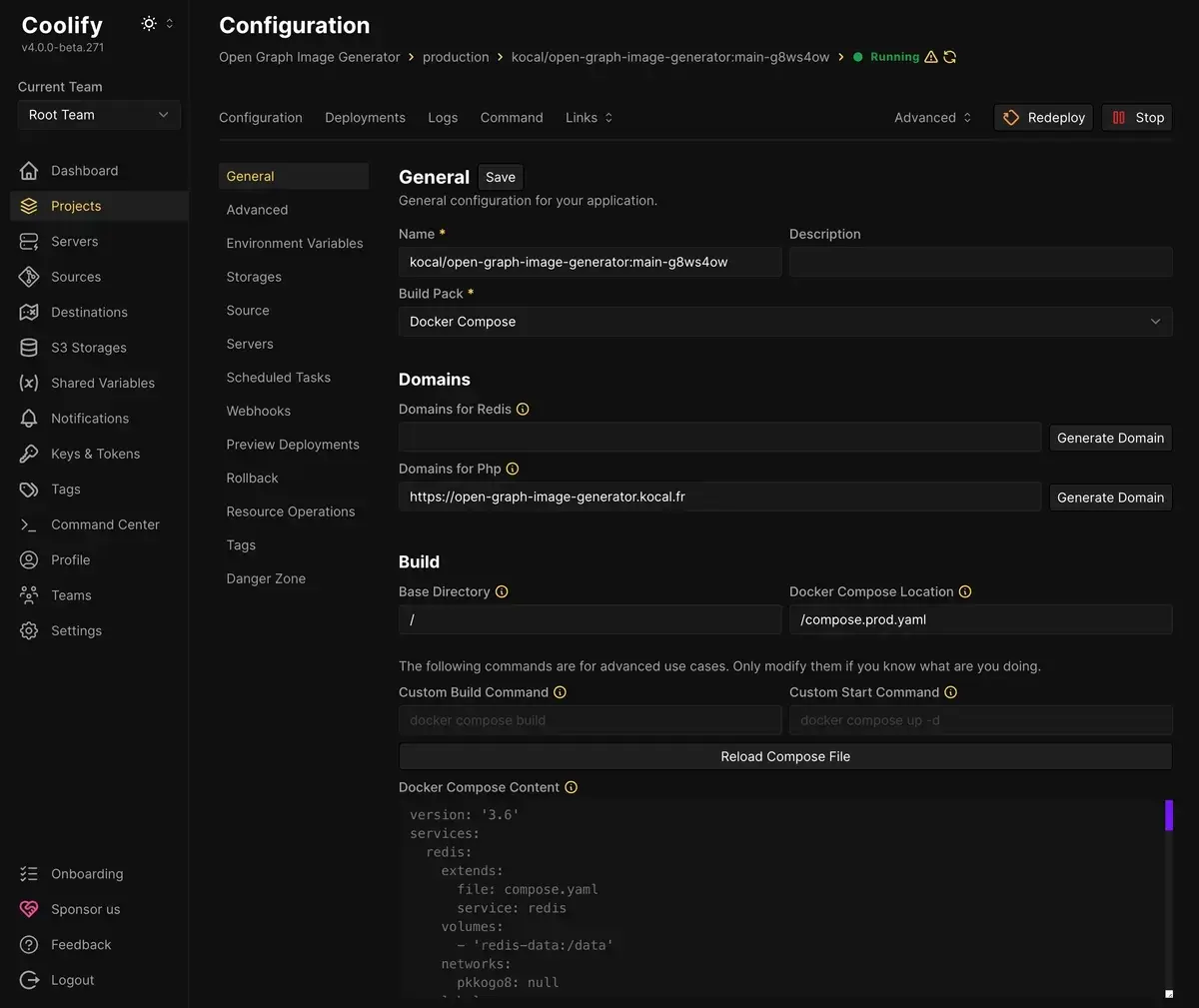Click info icon beside Domains for Redis
This screenshot has width=1199, height=1008.
point(523,409)
